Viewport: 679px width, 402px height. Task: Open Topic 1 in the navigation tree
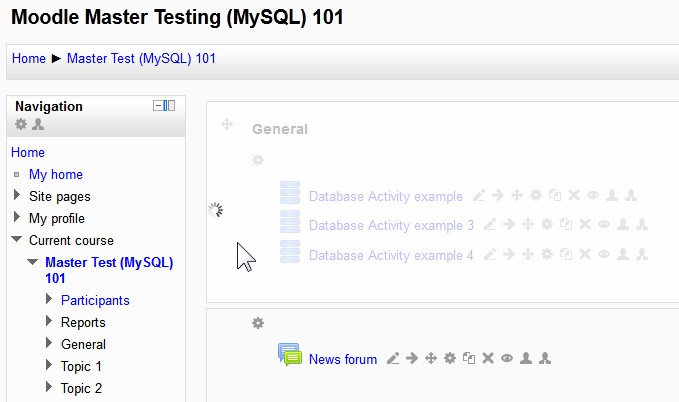pyautogui.click(x=81, y=366)
